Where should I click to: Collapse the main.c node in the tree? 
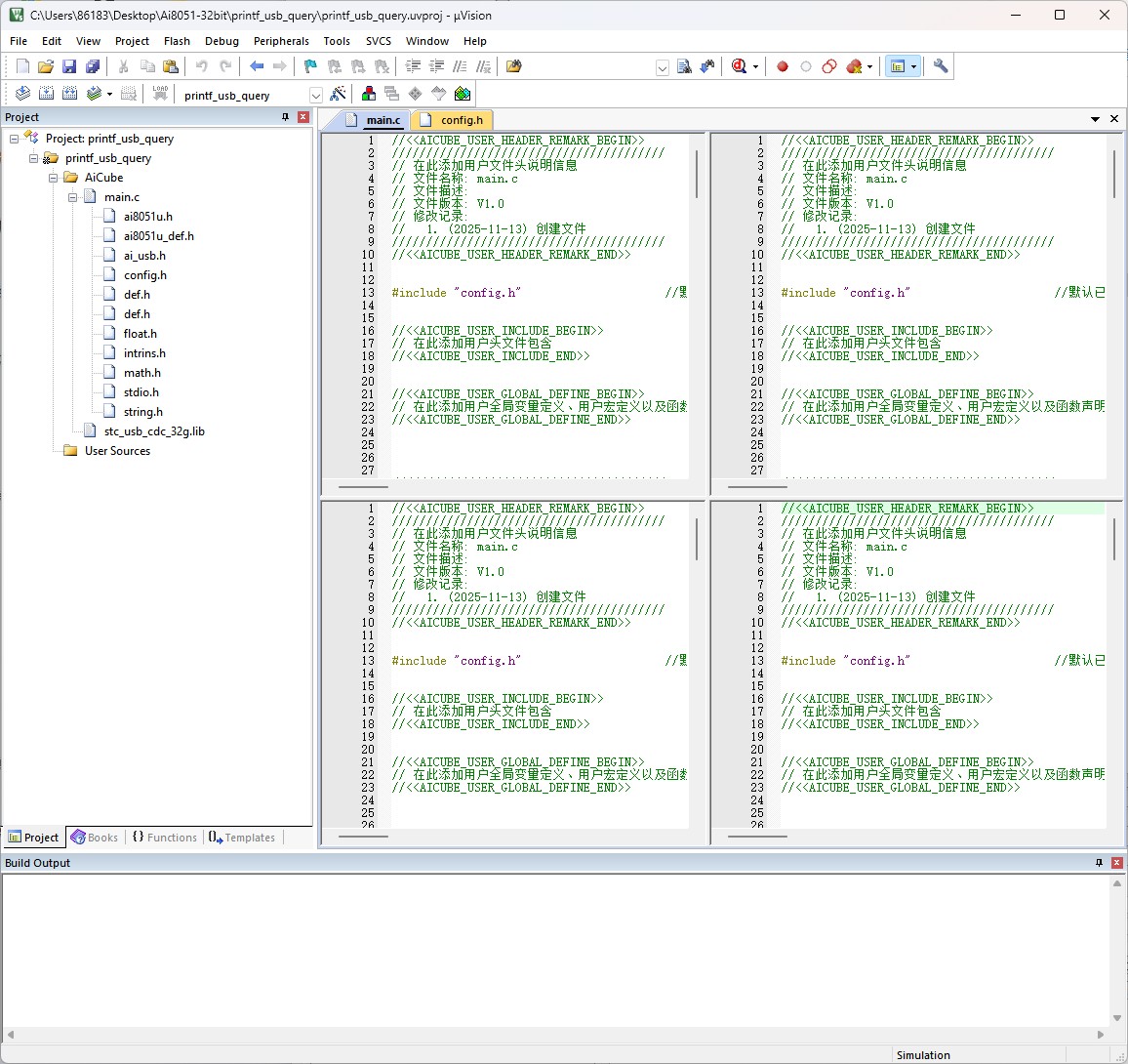tap(72, 197)
